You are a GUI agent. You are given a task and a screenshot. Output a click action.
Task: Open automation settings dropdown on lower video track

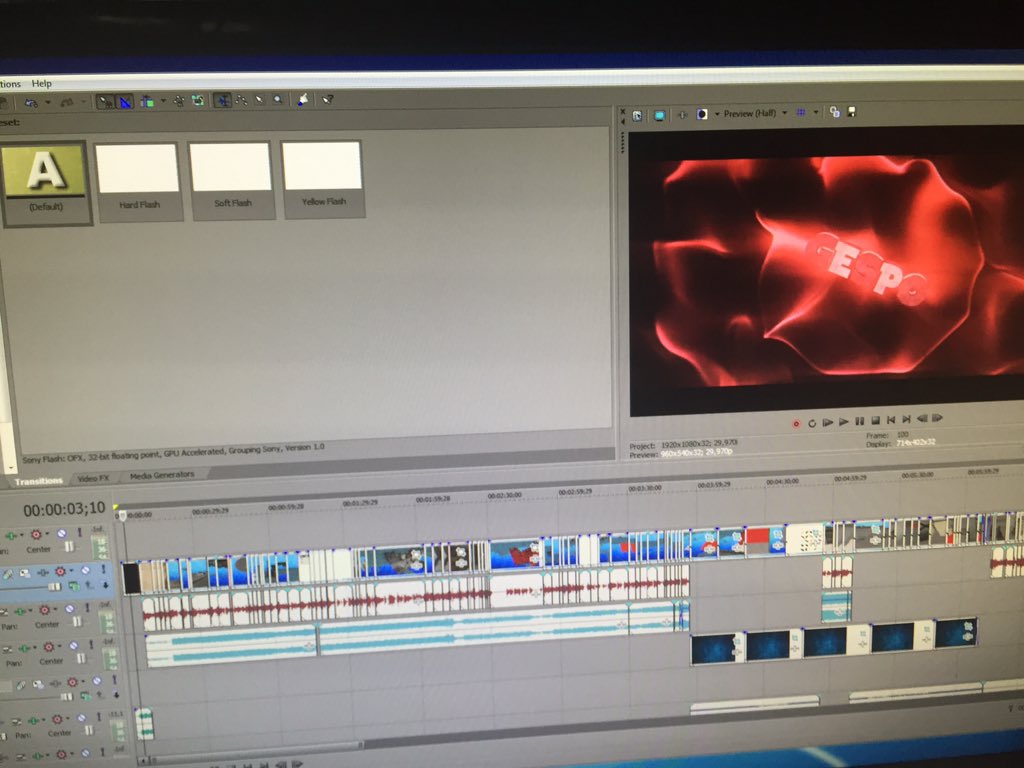coord(83,681)
